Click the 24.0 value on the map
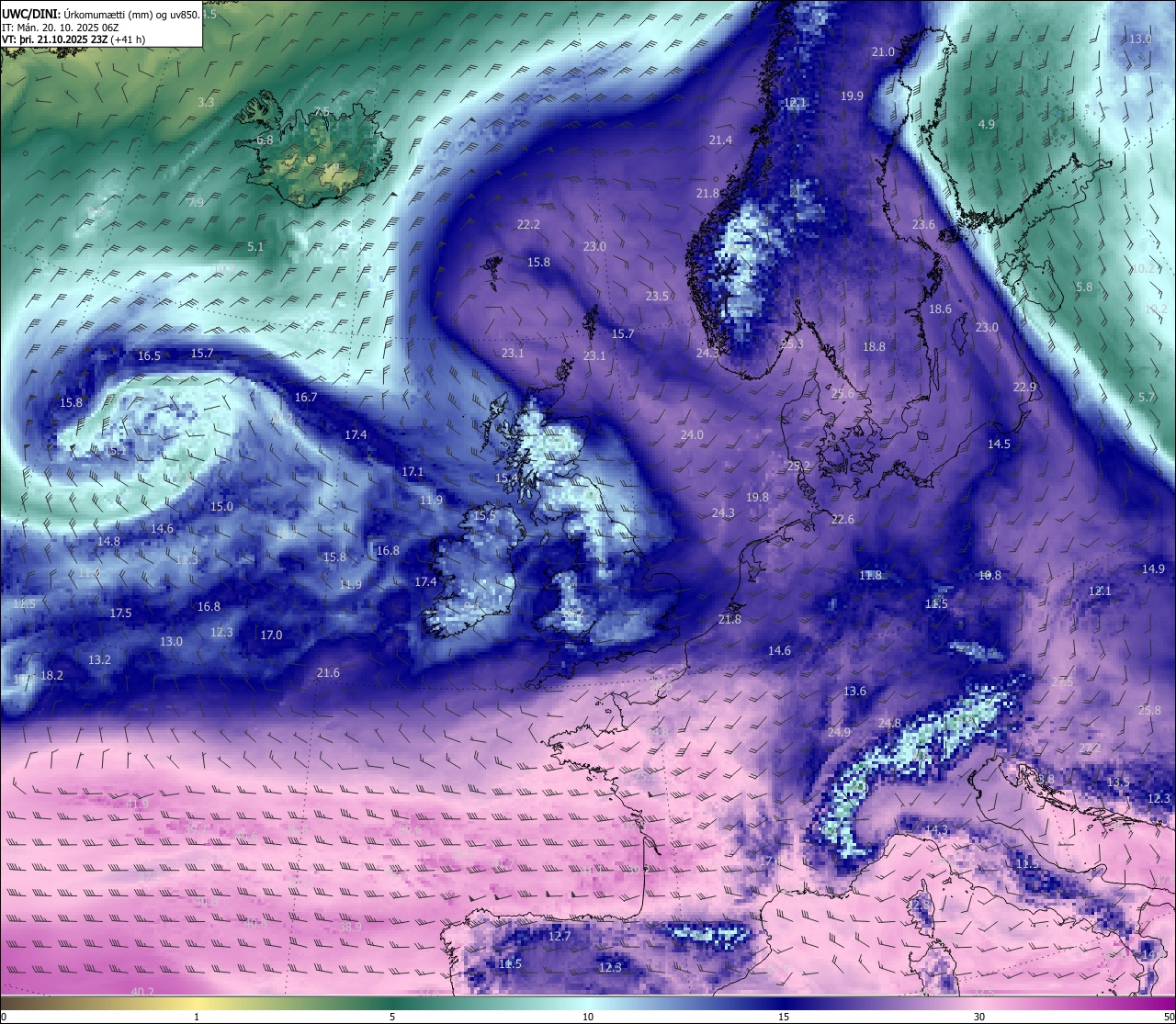The width and height of the screenshot is (1176, 1024). pyautogui.click(x=692, y=434)
